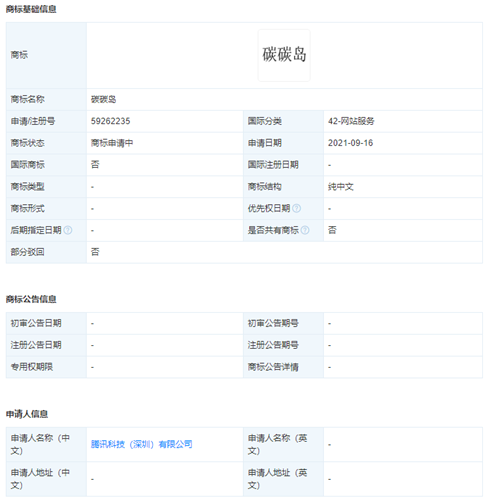Open applicant link 腾讯科技（深圳）有限公司
The width and height of the screenshot is (487, 500).
[141, 444]
